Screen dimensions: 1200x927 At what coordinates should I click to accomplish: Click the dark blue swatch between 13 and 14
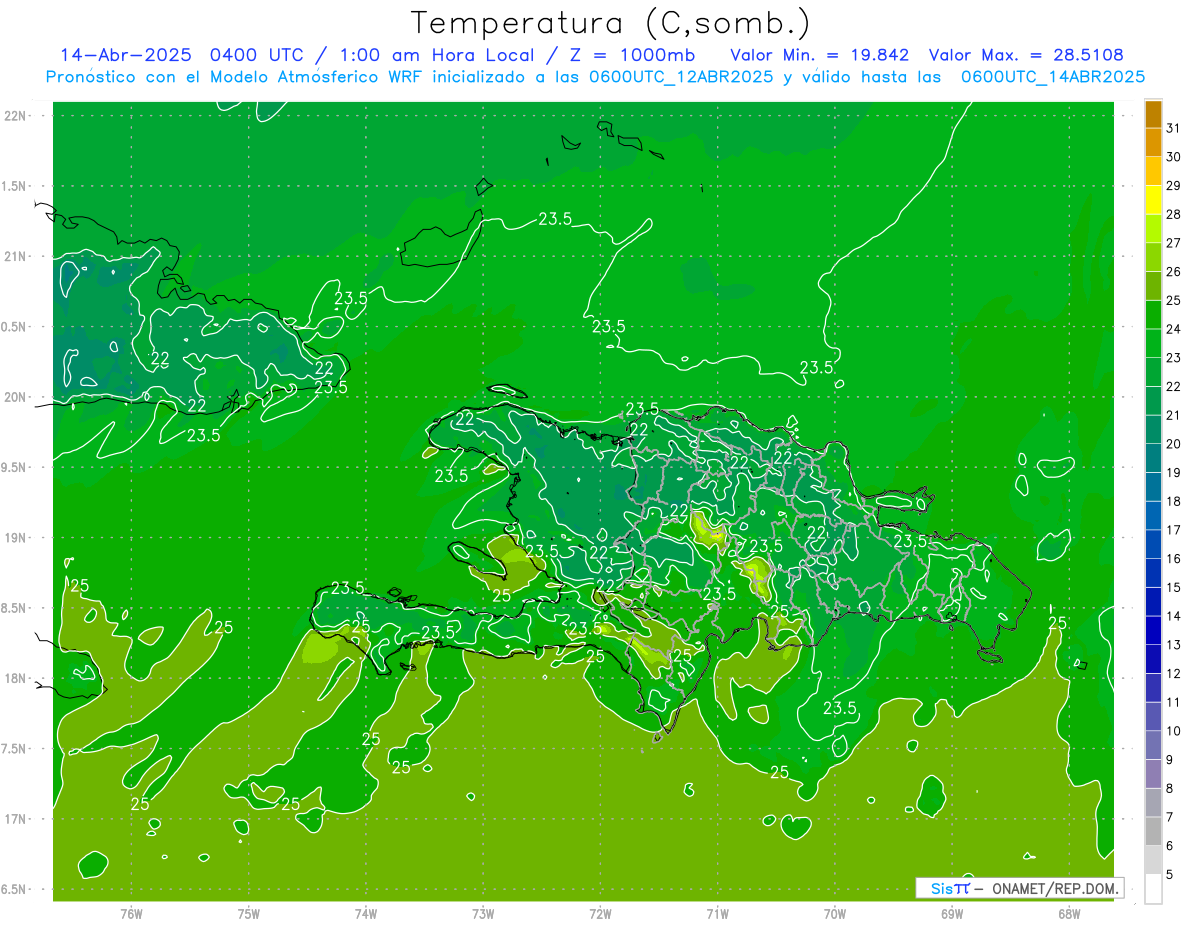1153,630
